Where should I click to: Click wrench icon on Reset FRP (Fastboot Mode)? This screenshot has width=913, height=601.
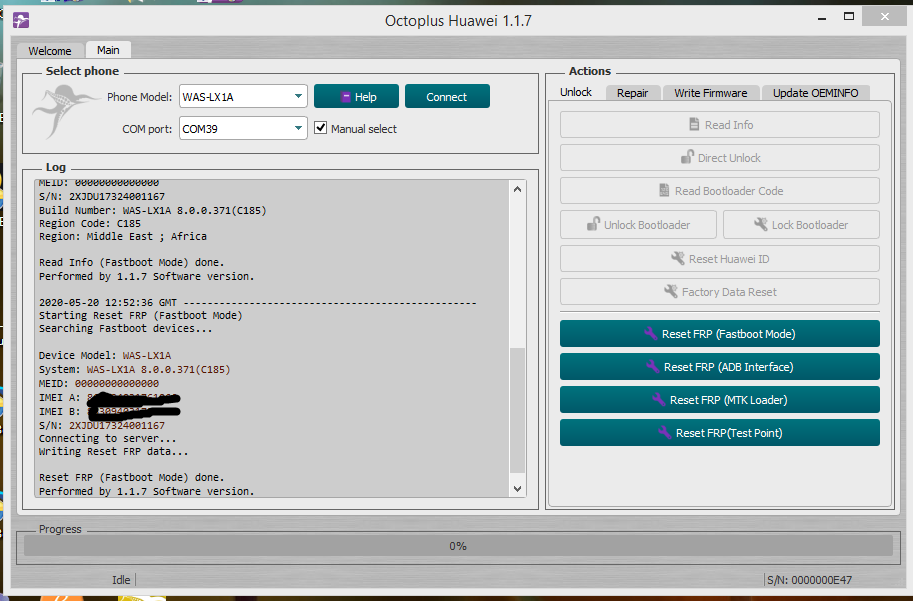point(651,334)
